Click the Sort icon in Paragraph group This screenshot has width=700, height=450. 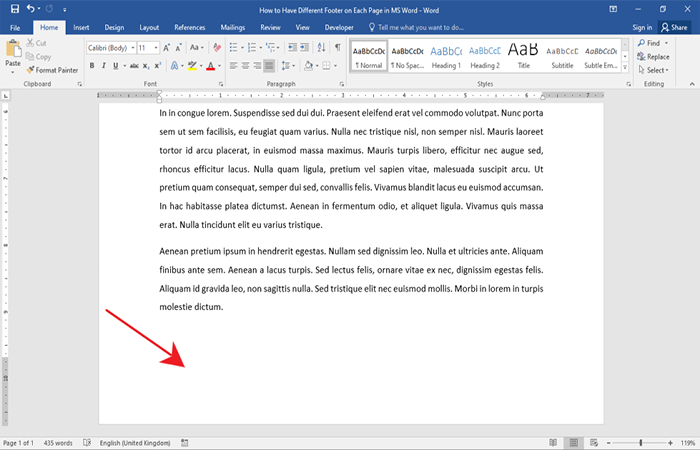[x=320, y=47]
